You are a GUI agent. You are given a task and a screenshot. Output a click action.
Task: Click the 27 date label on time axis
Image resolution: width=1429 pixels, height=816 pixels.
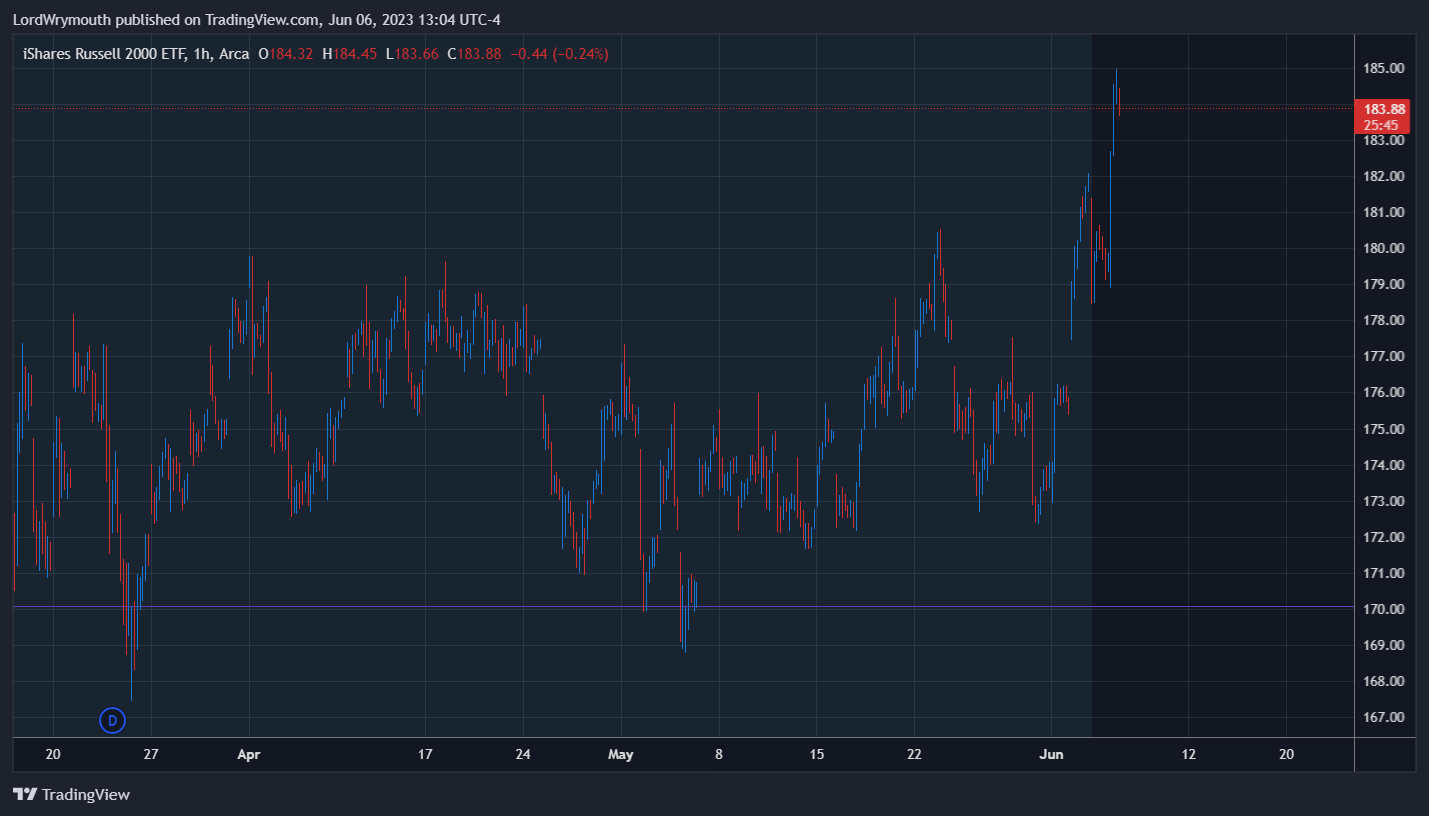click(151, 755)
